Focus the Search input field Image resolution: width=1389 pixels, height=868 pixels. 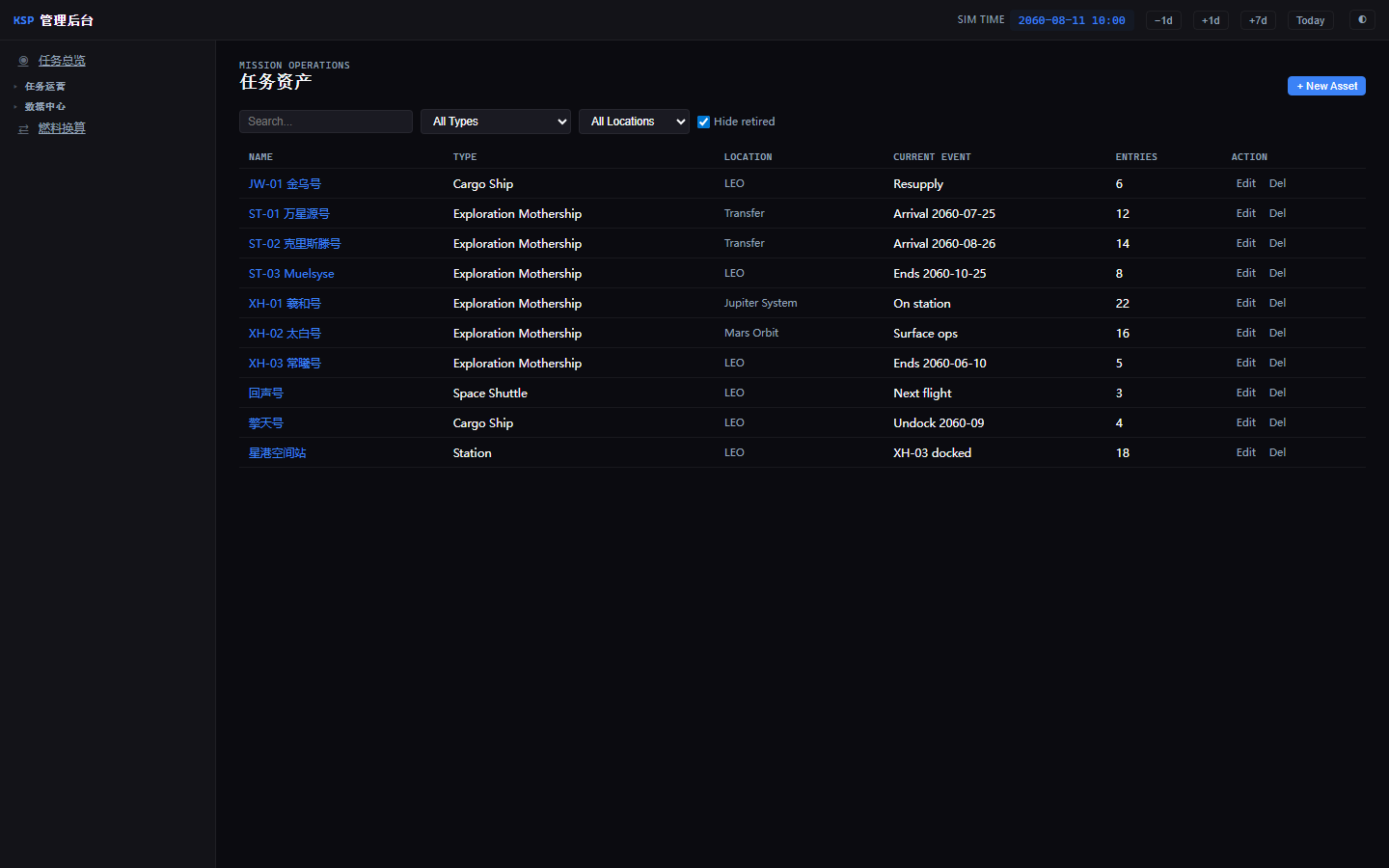point(326,122)
